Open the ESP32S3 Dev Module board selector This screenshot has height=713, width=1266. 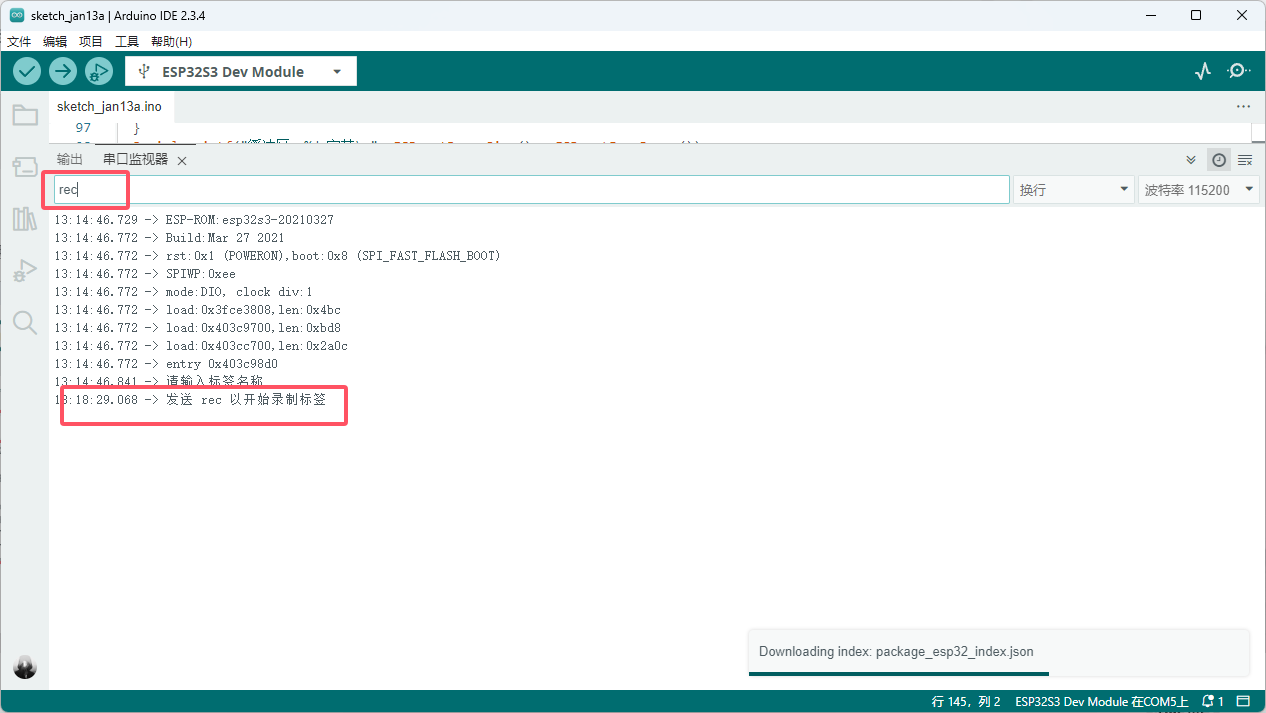(240, 72)
